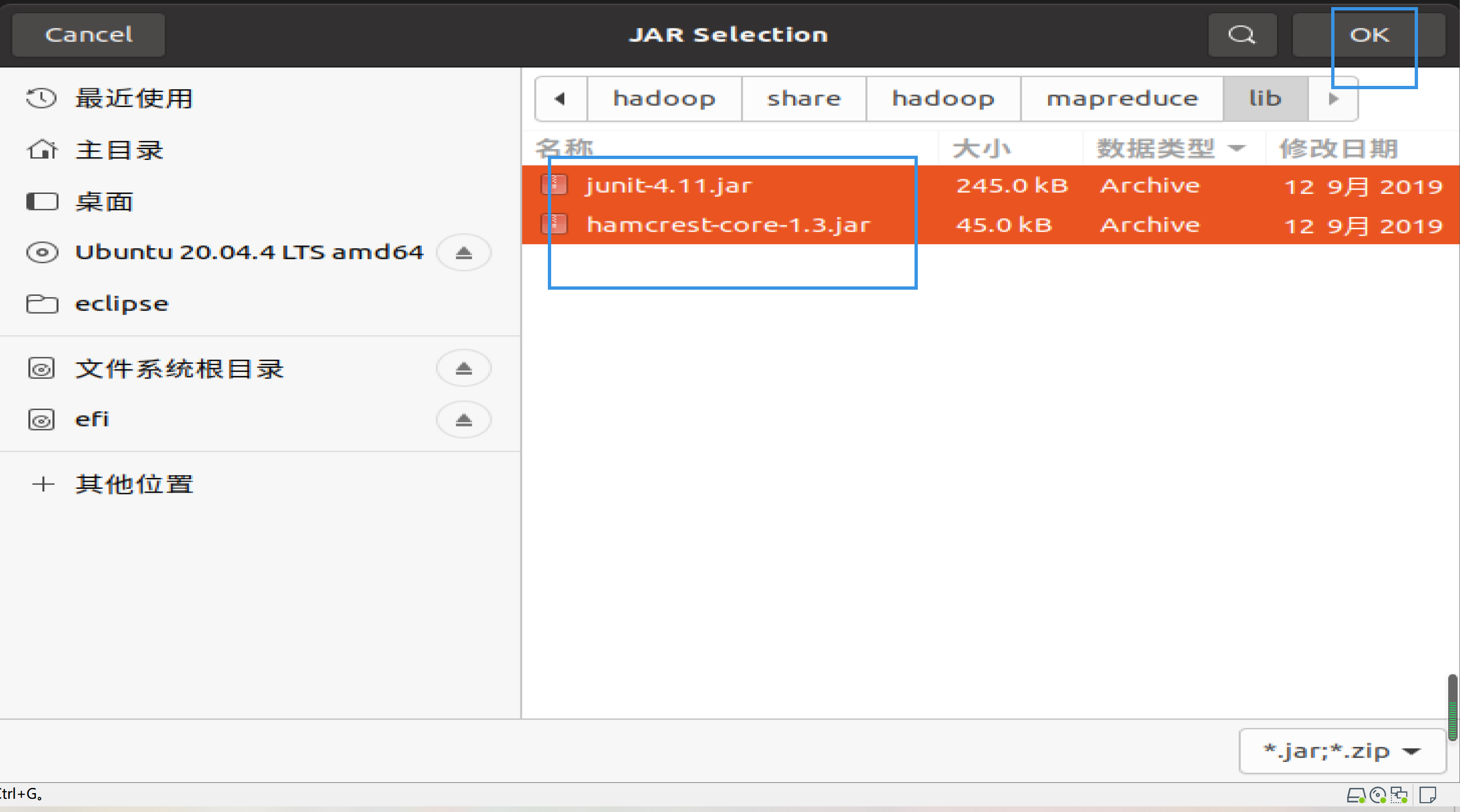This screenshot has width=1460, height=812.
Task: Navigate to mapreduce in the path bar
Action: [x=1121, y=99]
